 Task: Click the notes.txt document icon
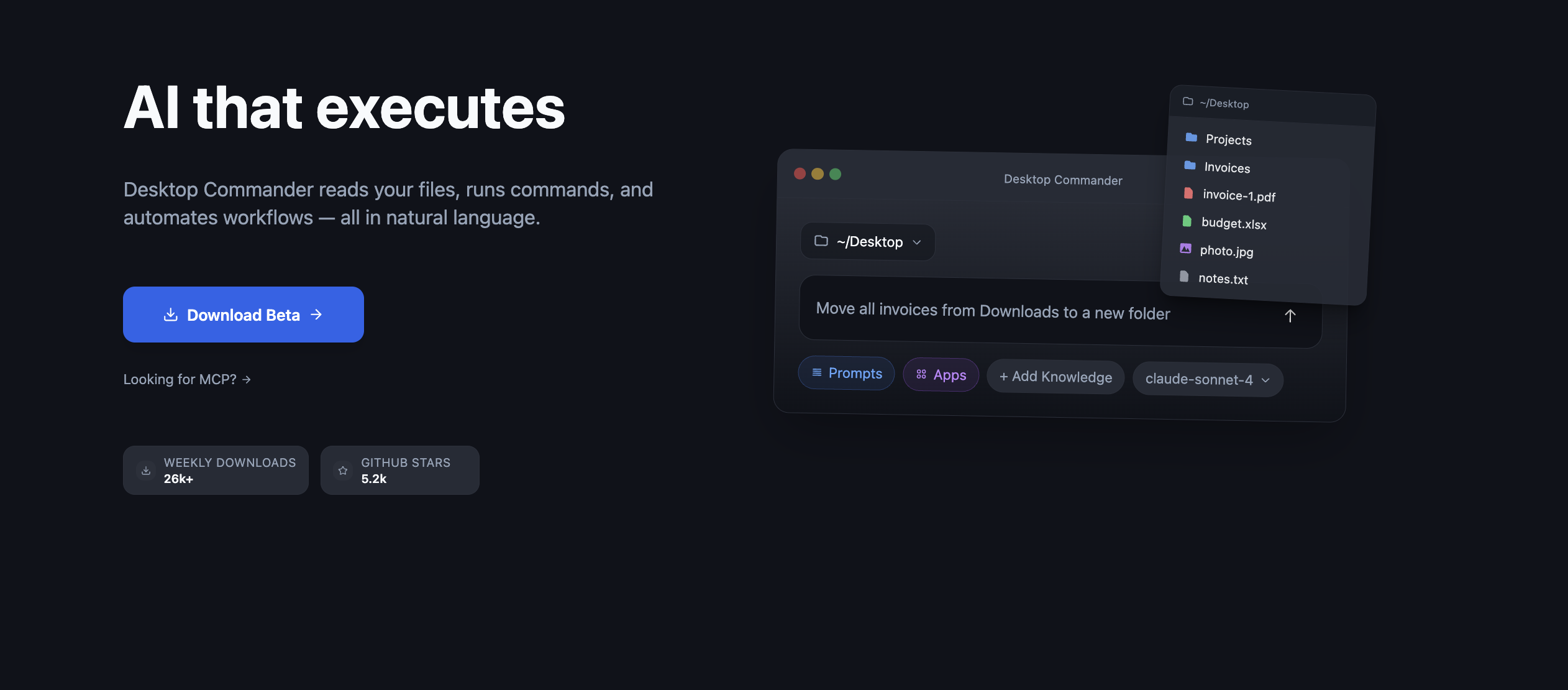(x=1184, y=276)
